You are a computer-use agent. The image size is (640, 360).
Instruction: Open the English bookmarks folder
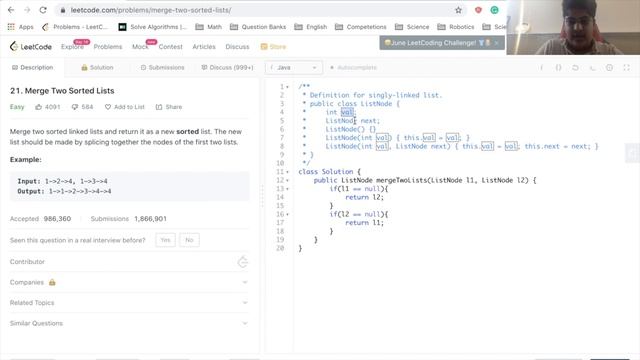pos(311,27)
